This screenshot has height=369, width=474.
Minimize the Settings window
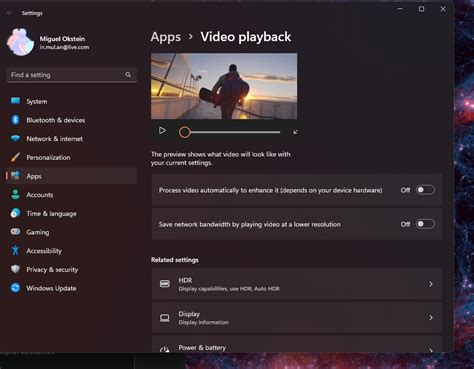[400, 9]
